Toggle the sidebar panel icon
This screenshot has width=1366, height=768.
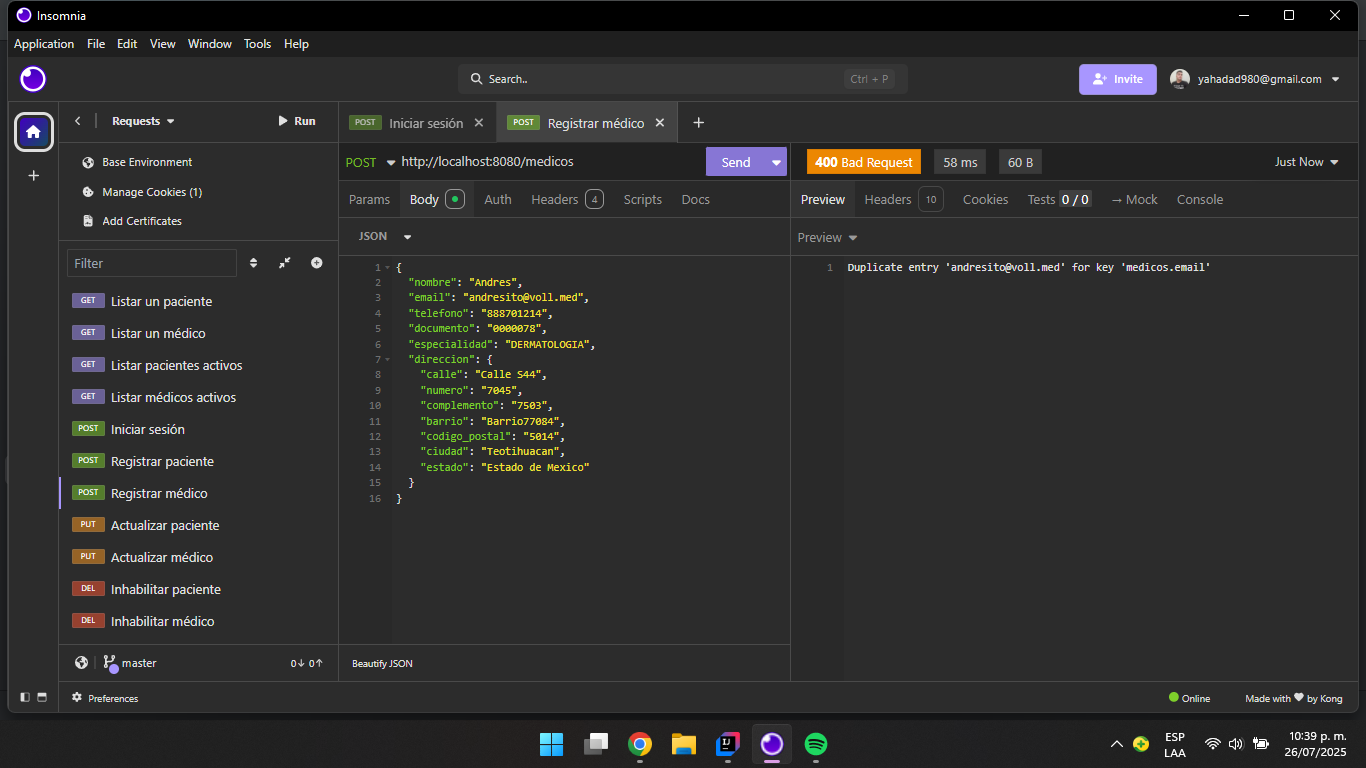click(x=25, y=698)
